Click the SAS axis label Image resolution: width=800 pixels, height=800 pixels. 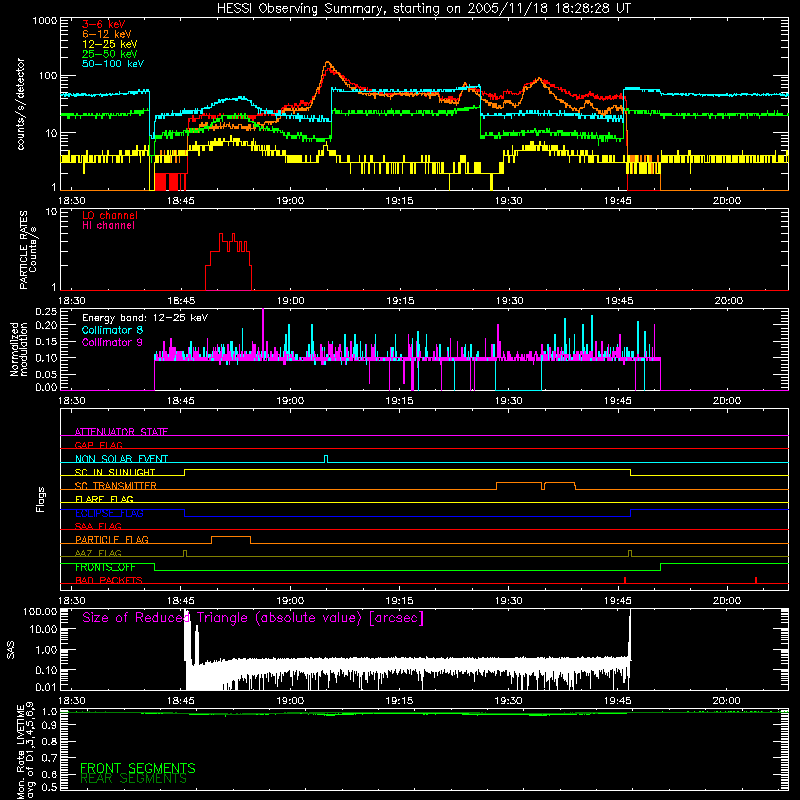11,650
